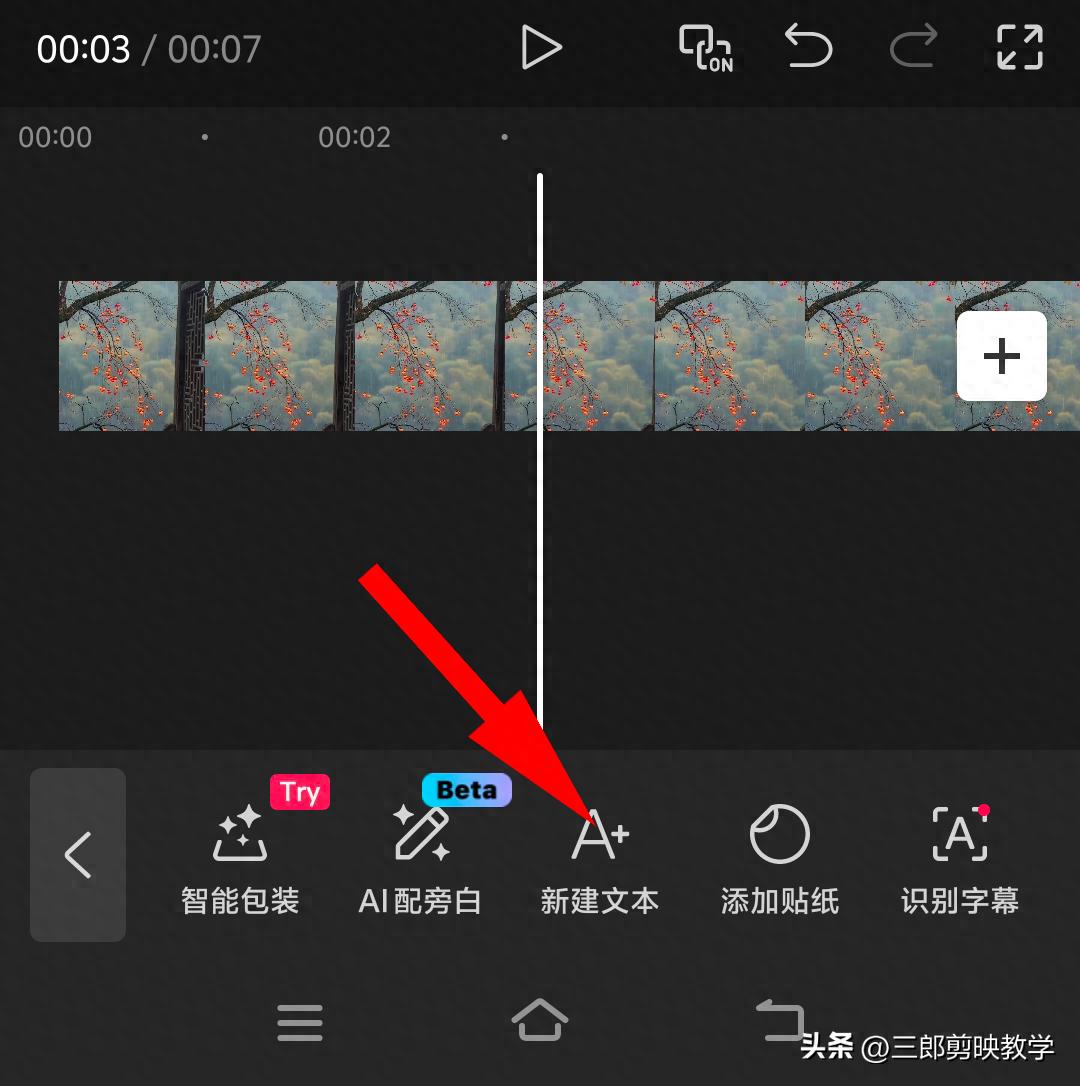Open AI配旁白 narration tool

pyautogui.click(x=420, y=860)
